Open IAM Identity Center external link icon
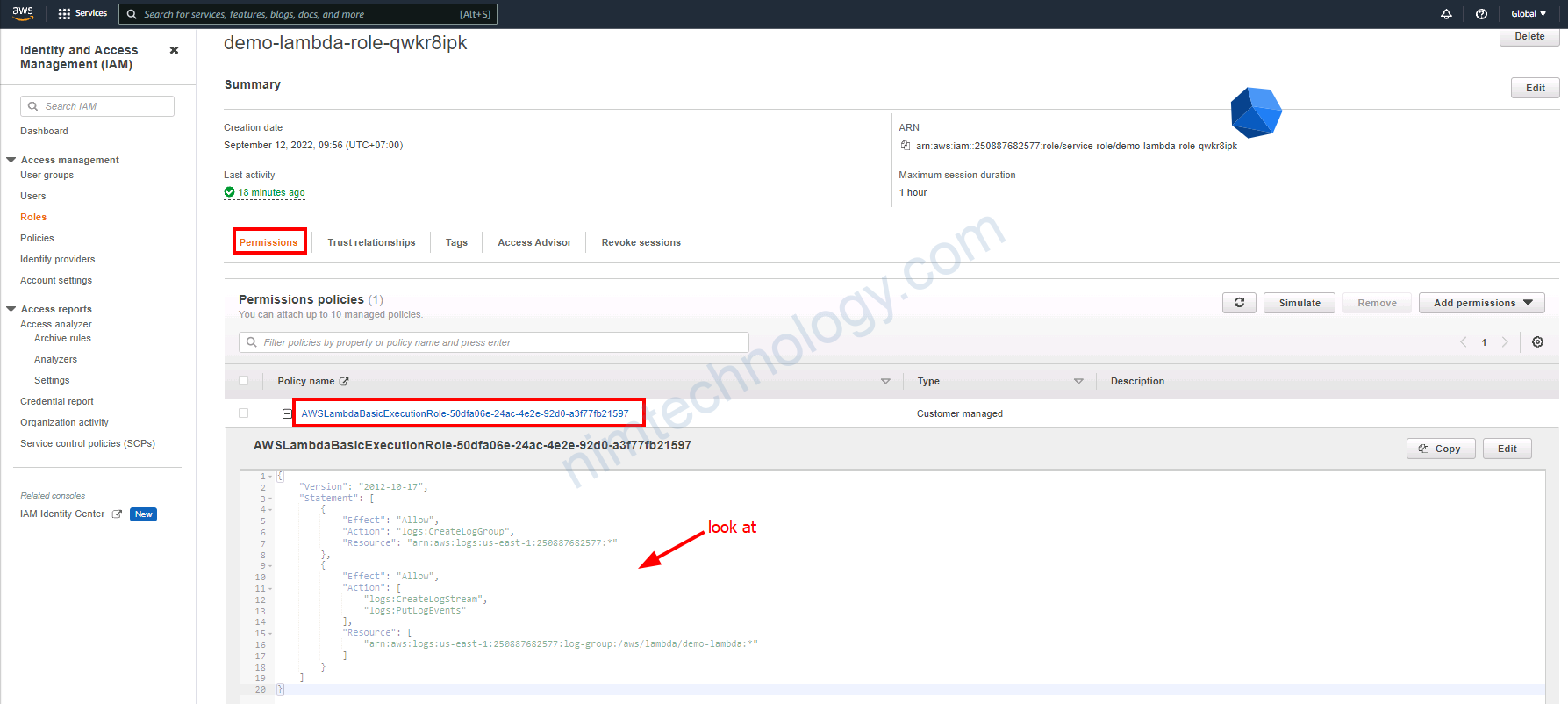Viewport: 1568px width, 704px height. 117,514
